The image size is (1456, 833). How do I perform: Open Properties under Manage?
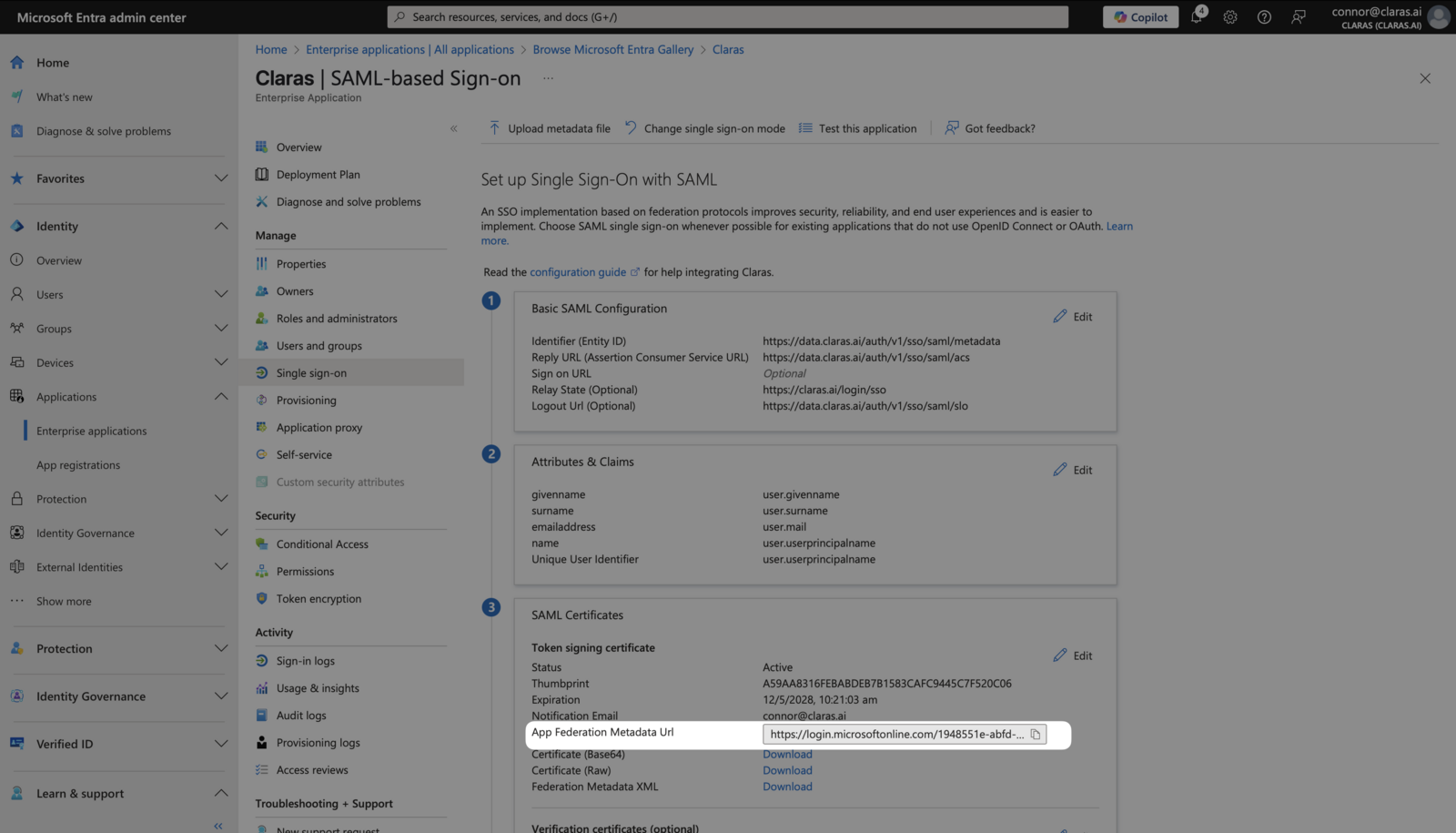[301, 264]
